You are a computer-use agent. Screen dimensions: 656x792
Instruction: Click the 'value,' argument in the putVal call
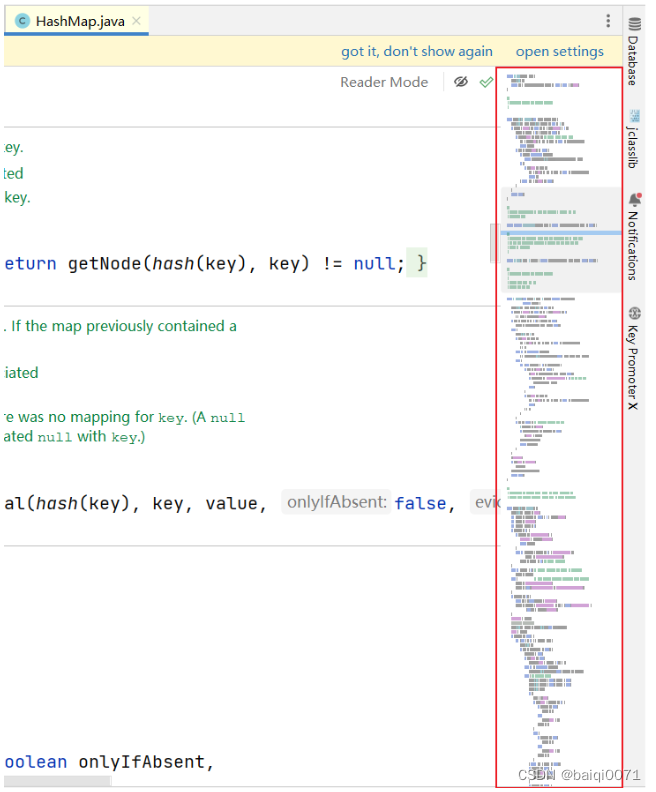coord(235,503)
